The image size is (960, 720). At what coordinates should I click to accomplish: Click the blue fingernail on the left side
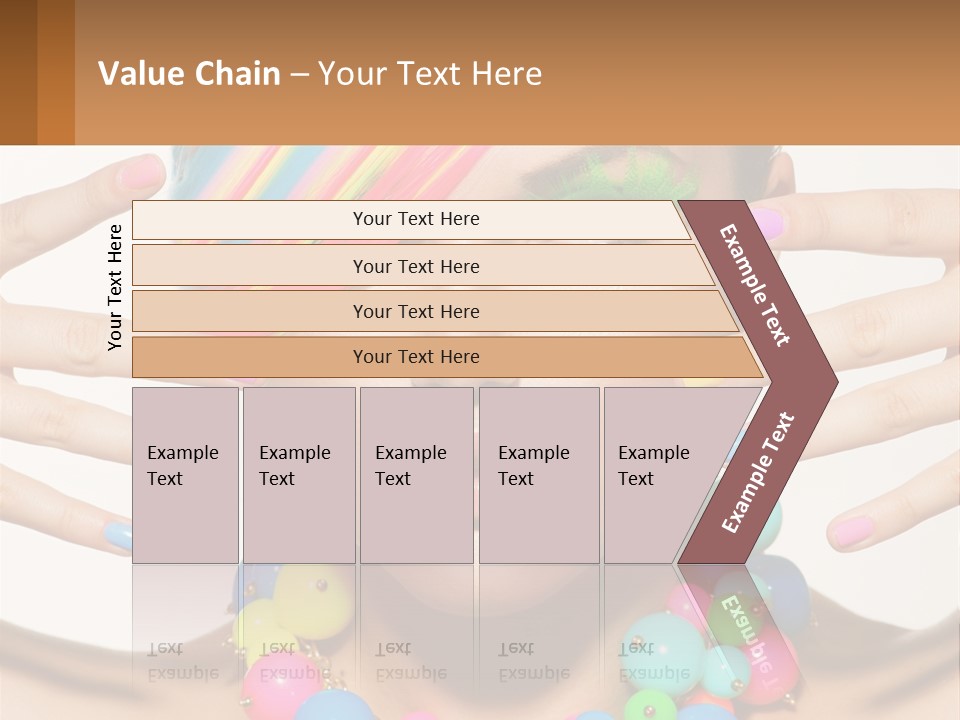(x=118, y=535)
